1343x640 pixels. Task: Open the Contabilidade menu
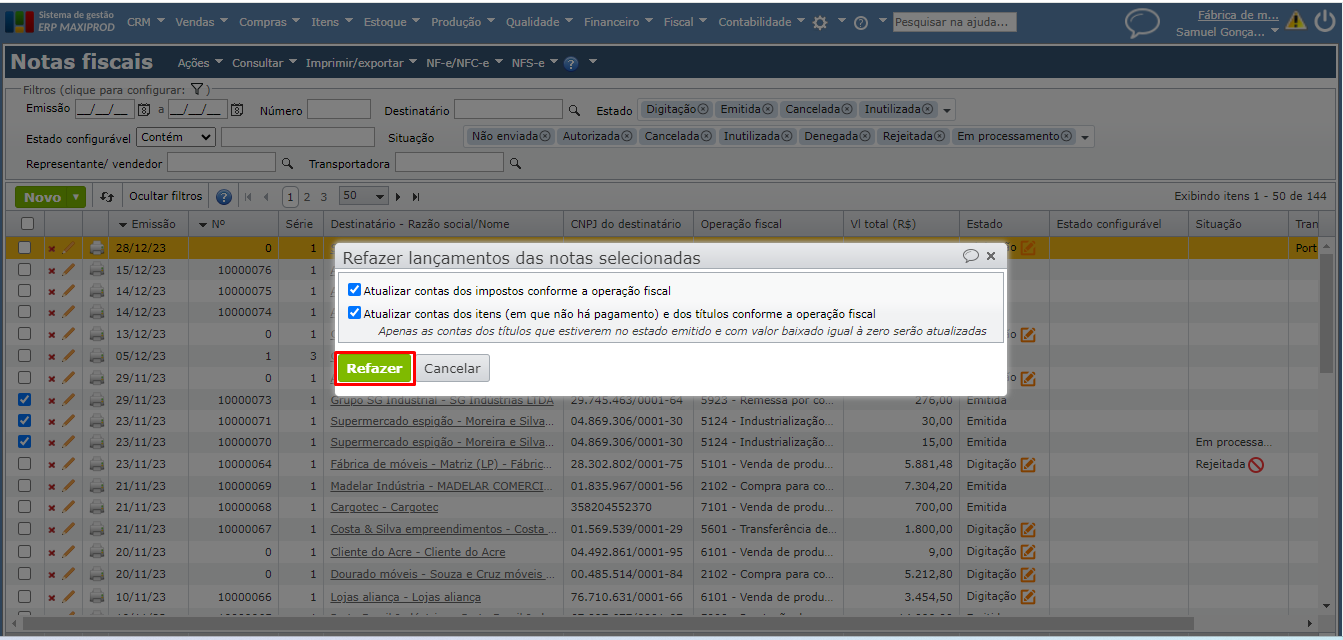762,22
